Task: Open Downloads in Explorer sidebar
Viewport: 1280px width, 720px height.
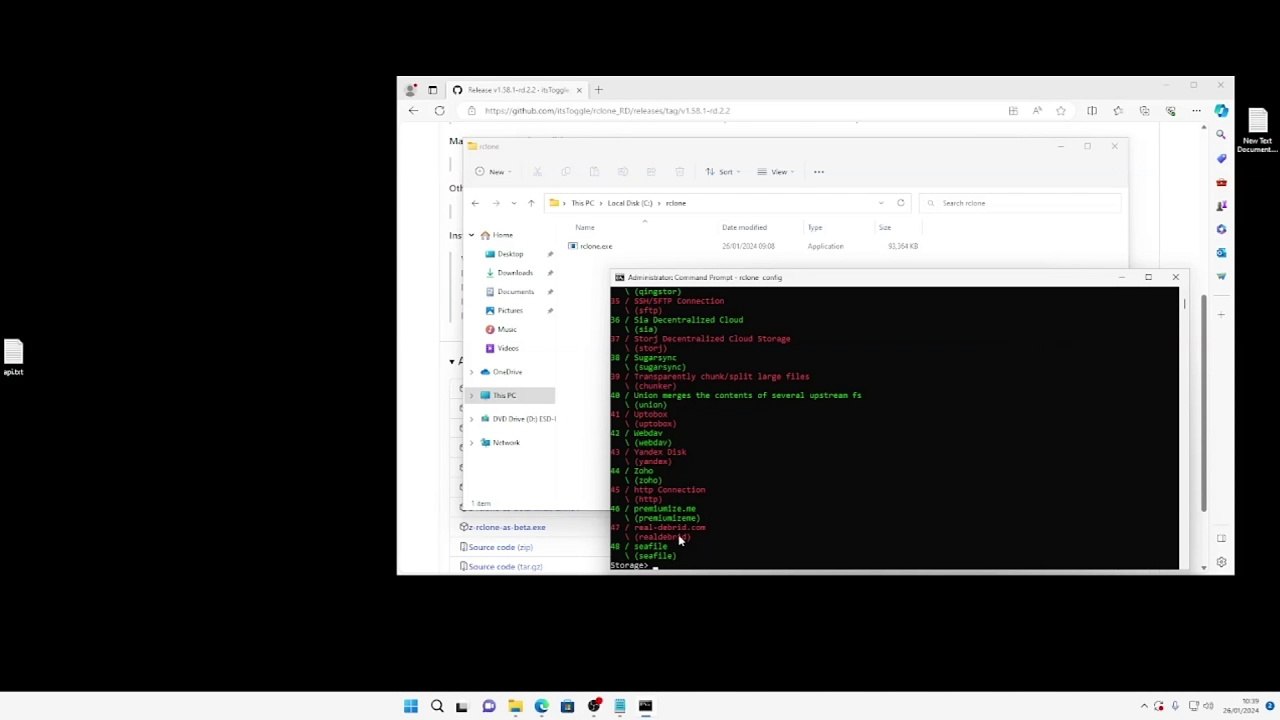Action: coord(515,273)
